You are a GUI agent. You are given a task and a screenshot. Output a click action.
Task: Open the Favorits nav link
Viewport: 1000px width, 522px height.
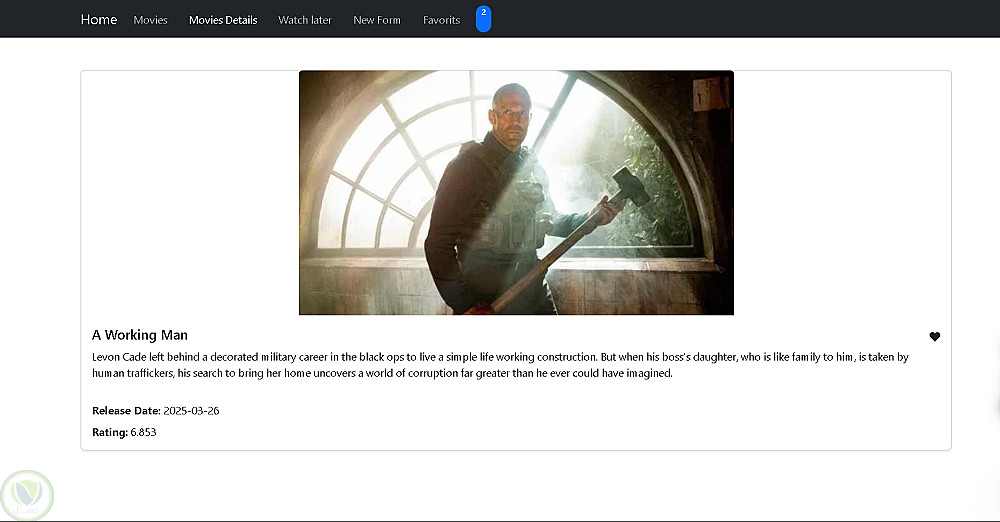click(x=441, y=20)
